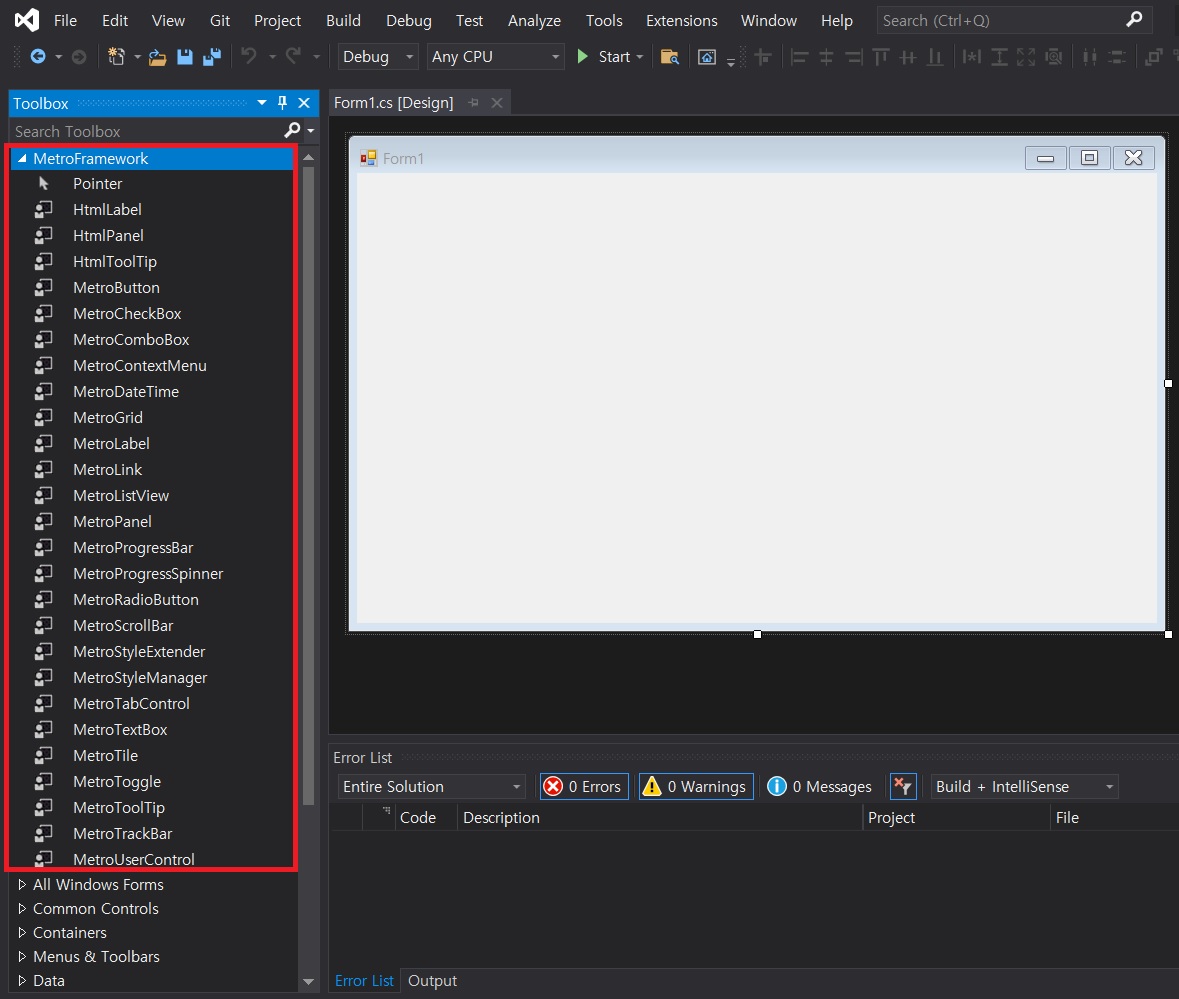
Task: Toggle the 0 Errors filter button
Action: tap(584, 786)
